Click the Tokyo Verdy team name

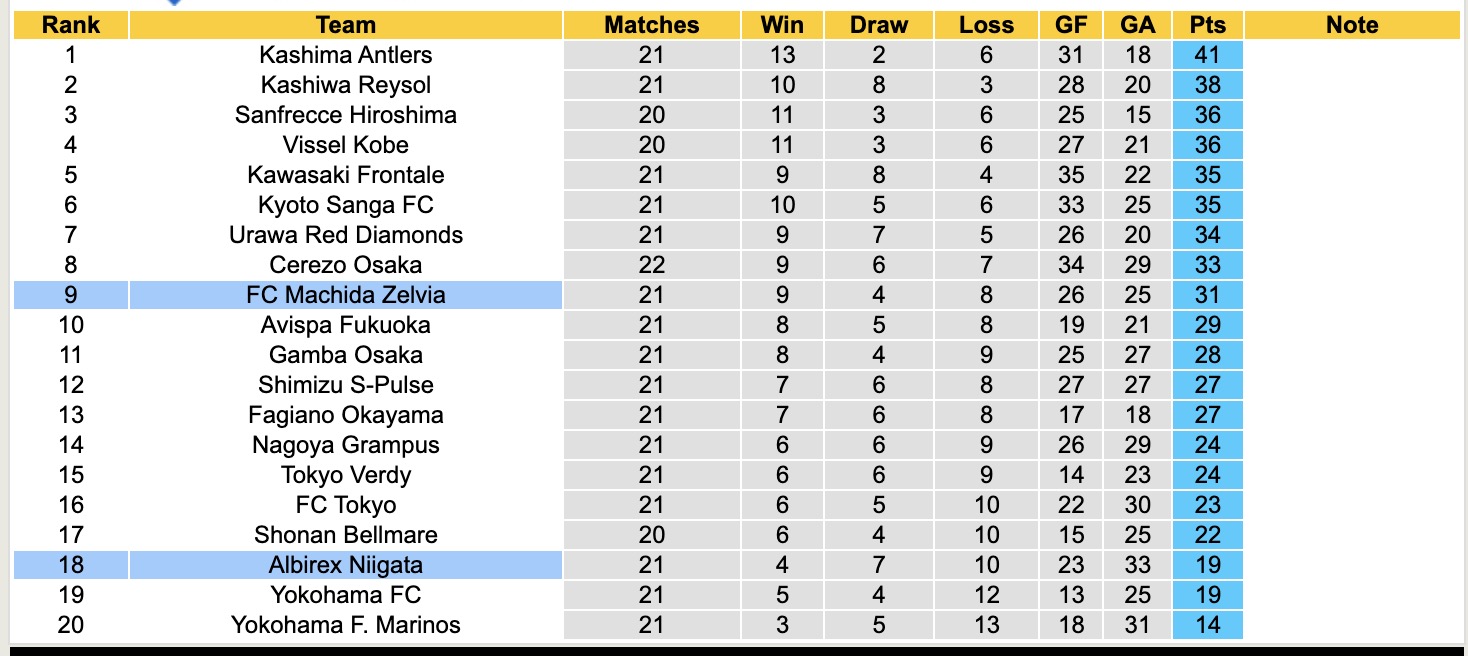pyautogui.click(x=345, y=475)
